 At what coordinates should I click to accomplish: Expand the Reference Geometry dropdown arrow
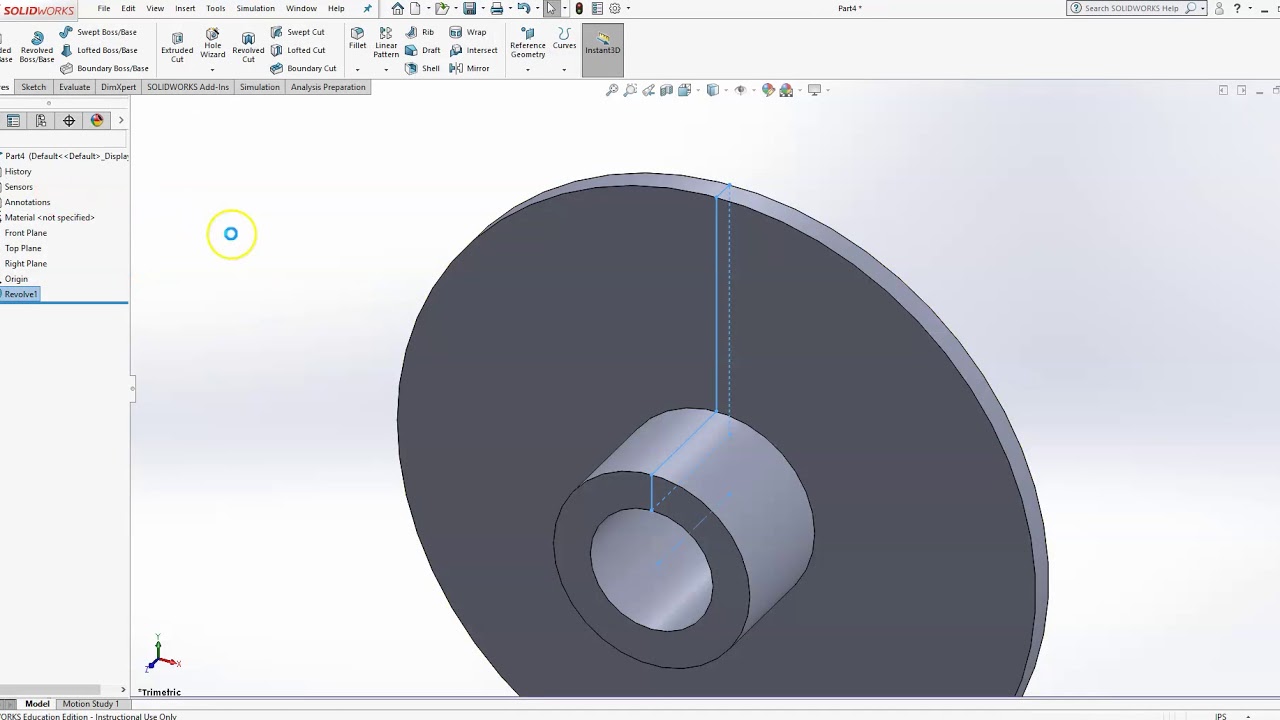[527, 69]
